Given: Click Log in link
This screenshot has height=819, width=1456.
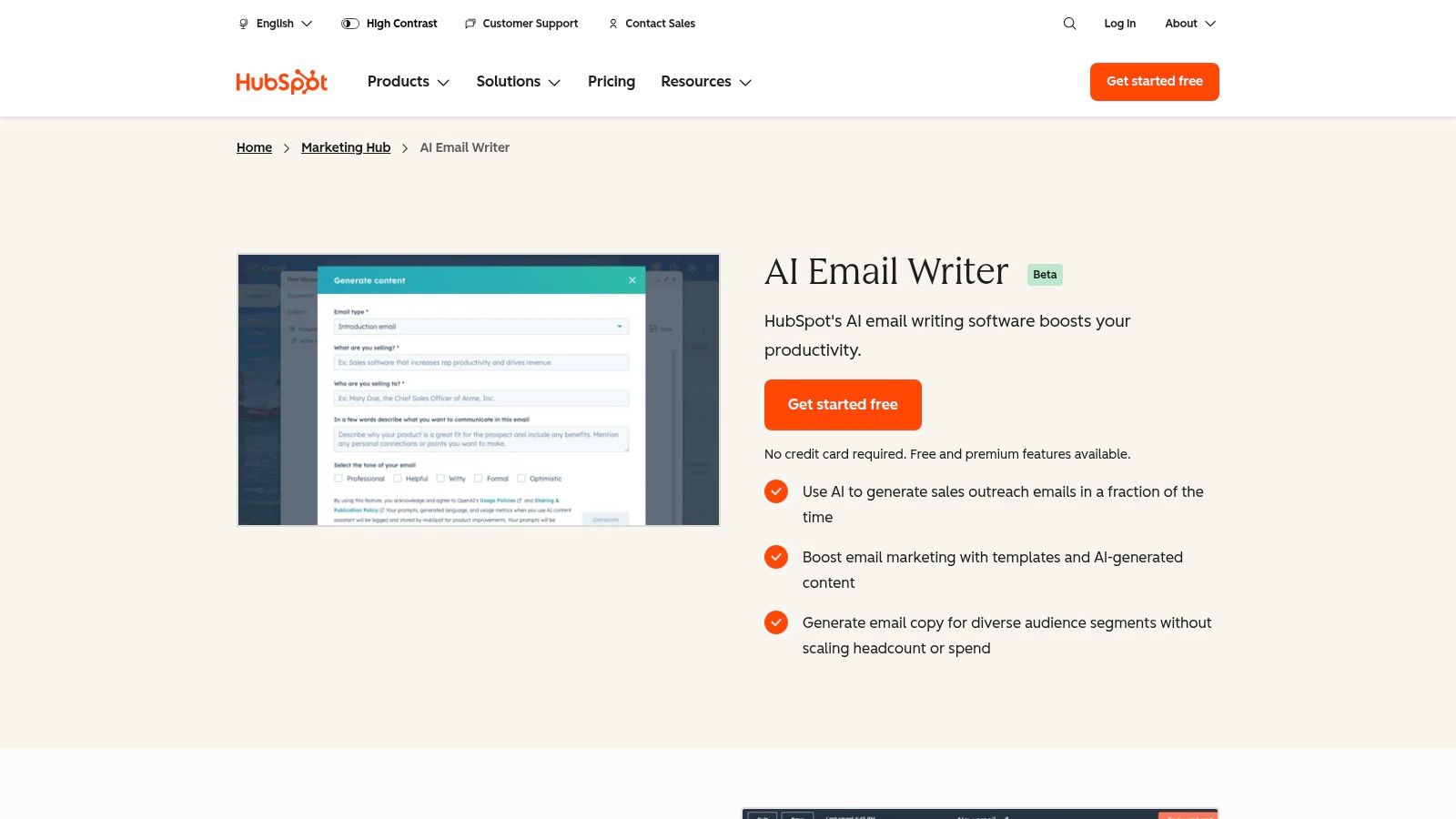Looking at the screenshot, I should (x=1119, y=24).
